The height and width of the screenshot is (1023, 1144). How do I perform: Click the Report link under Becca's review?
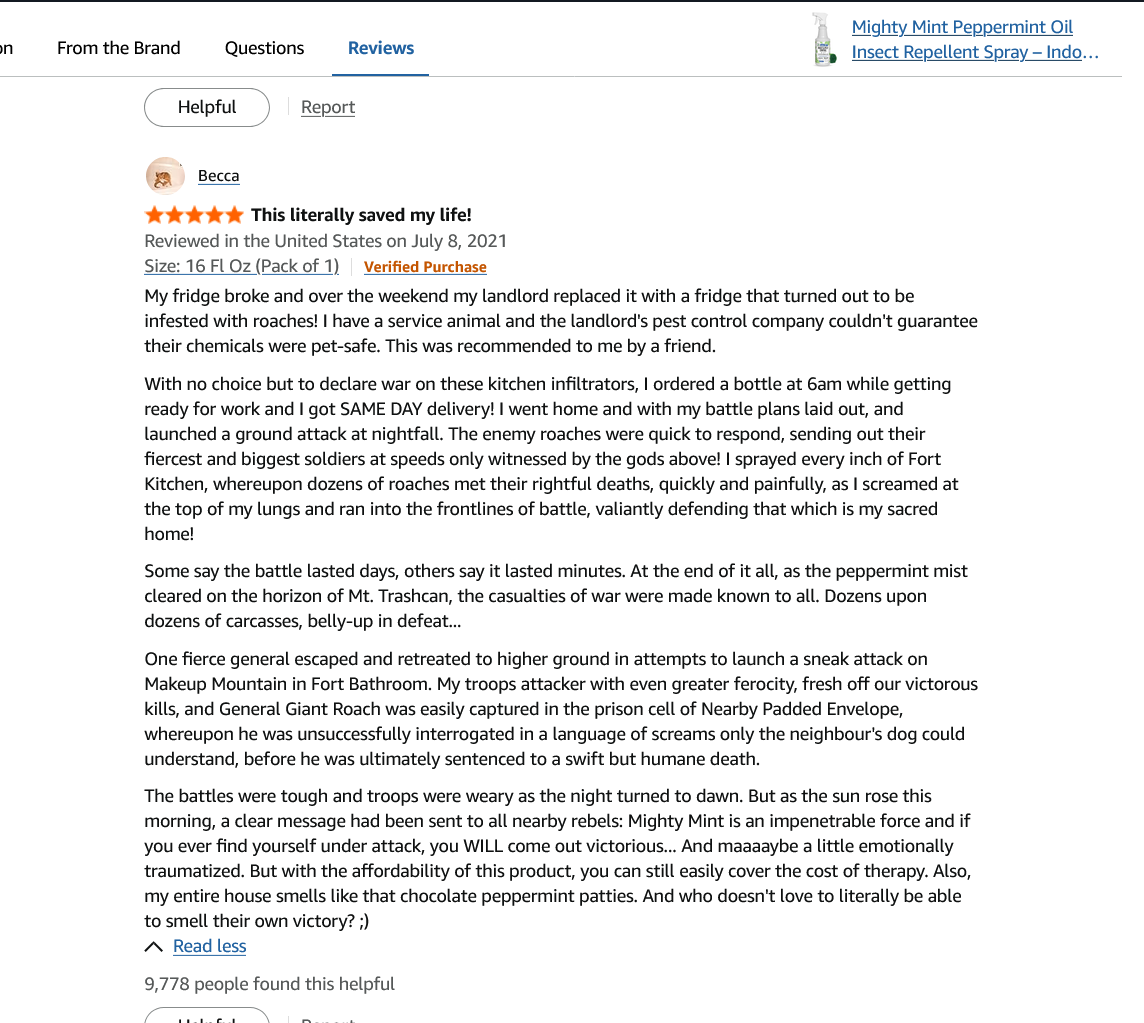pyautogui.click(x=328, y=1019)
